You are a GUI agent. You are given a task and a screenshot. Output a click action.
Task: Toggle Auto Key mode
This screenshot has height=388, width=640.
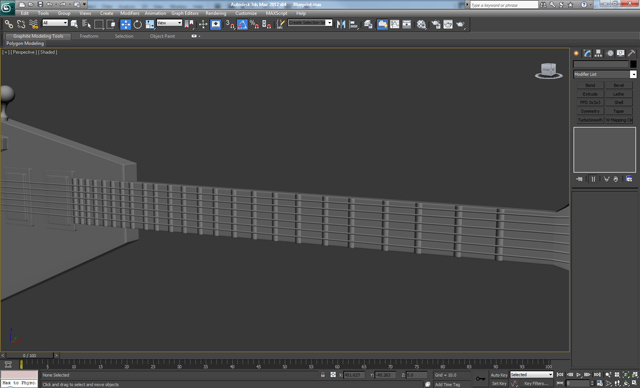[x=499, y=375]
